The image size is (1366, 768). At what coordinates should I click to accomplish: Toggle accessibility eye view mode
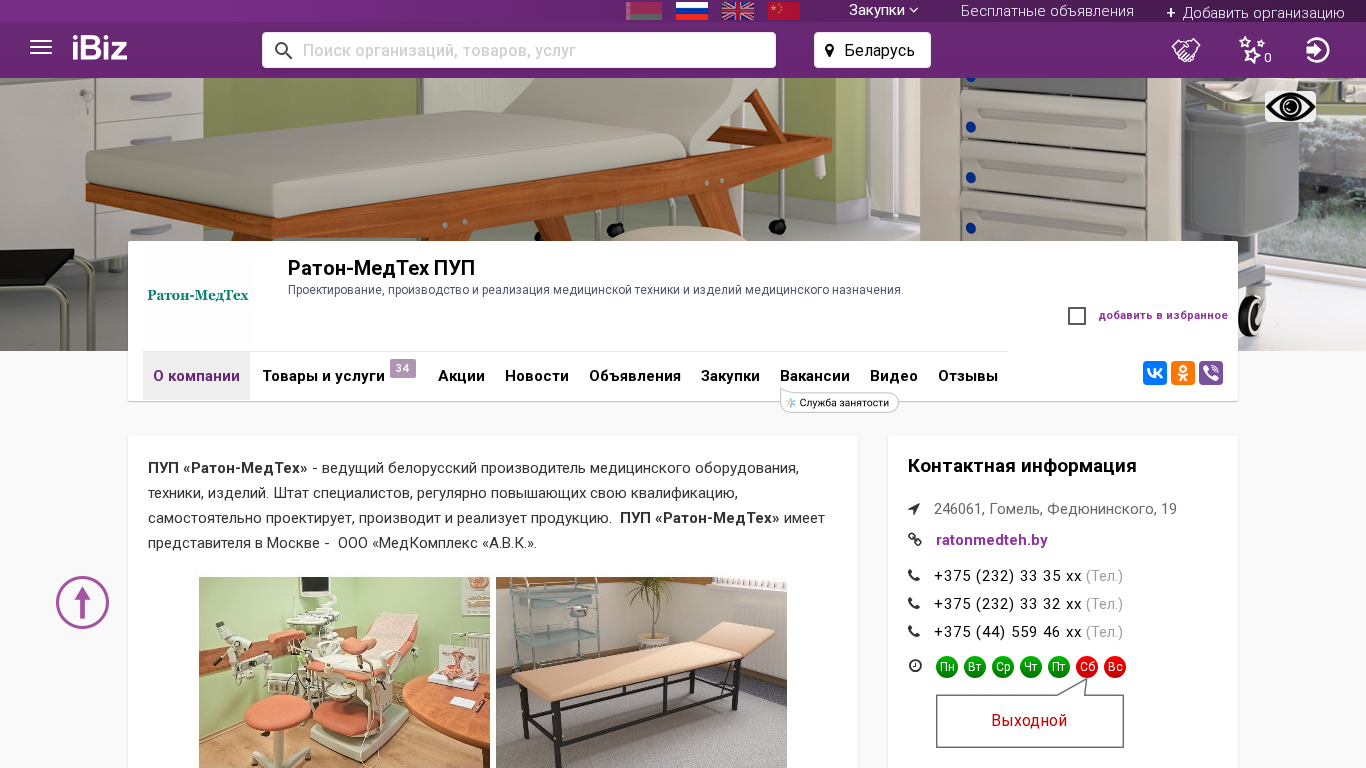tap(1290, 107)
